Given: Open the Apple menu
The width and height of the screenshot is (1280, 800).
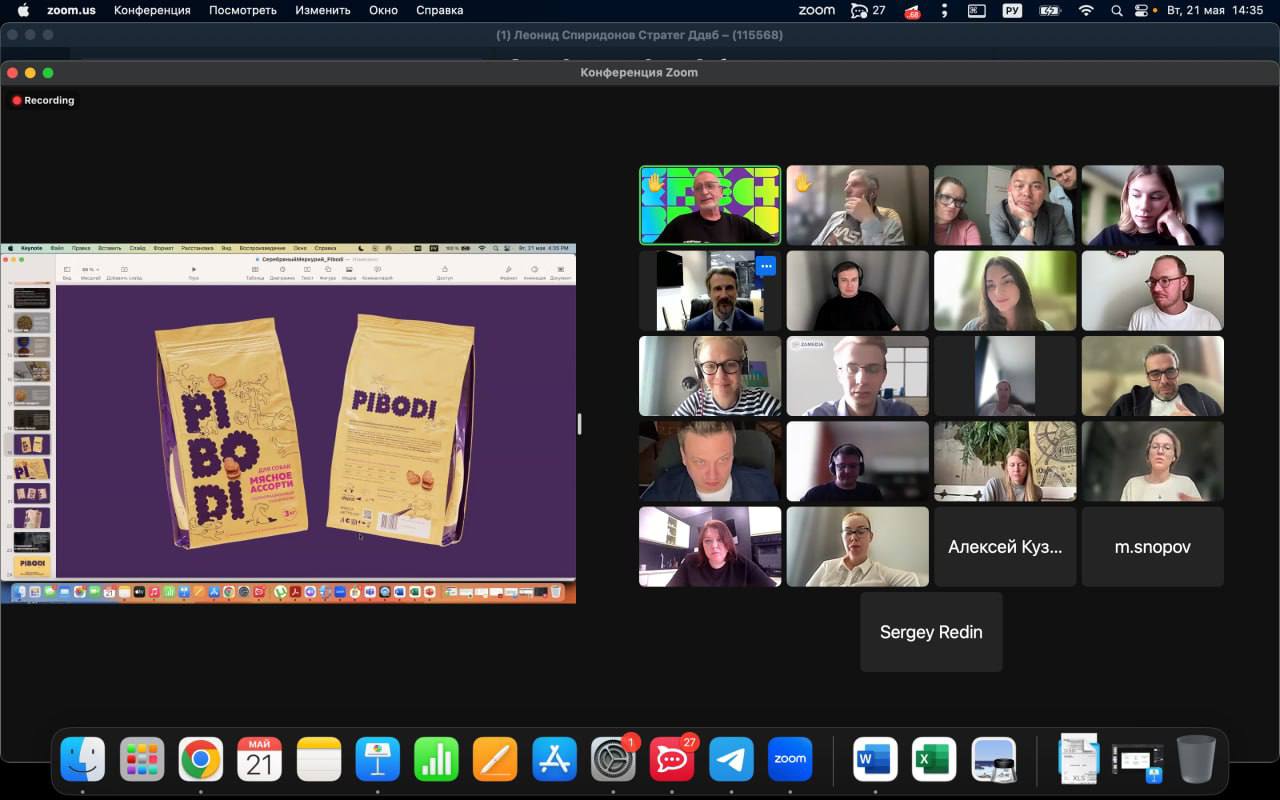Looking at the screenshot, I should pyautogui.click(x=24, y=10).
